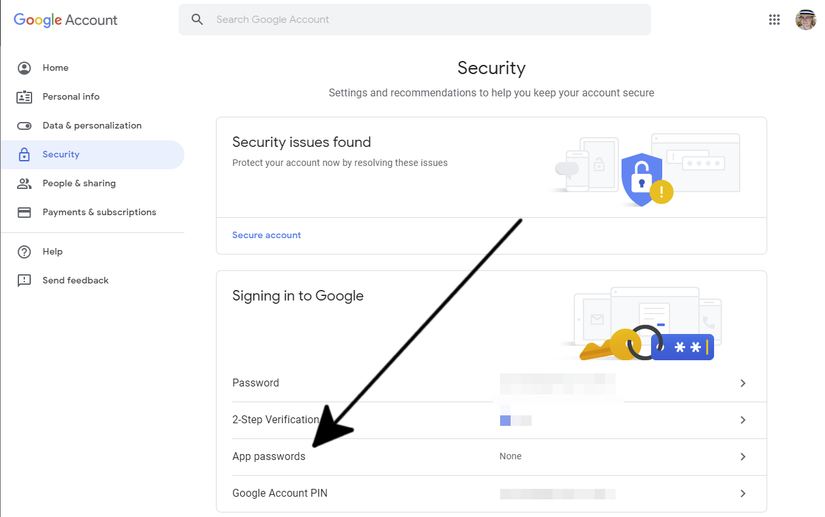This screenshot has width=825, height=517.
Task: Click the search magnifier icon
Action: pyautogui.click(x=197, y=19)
